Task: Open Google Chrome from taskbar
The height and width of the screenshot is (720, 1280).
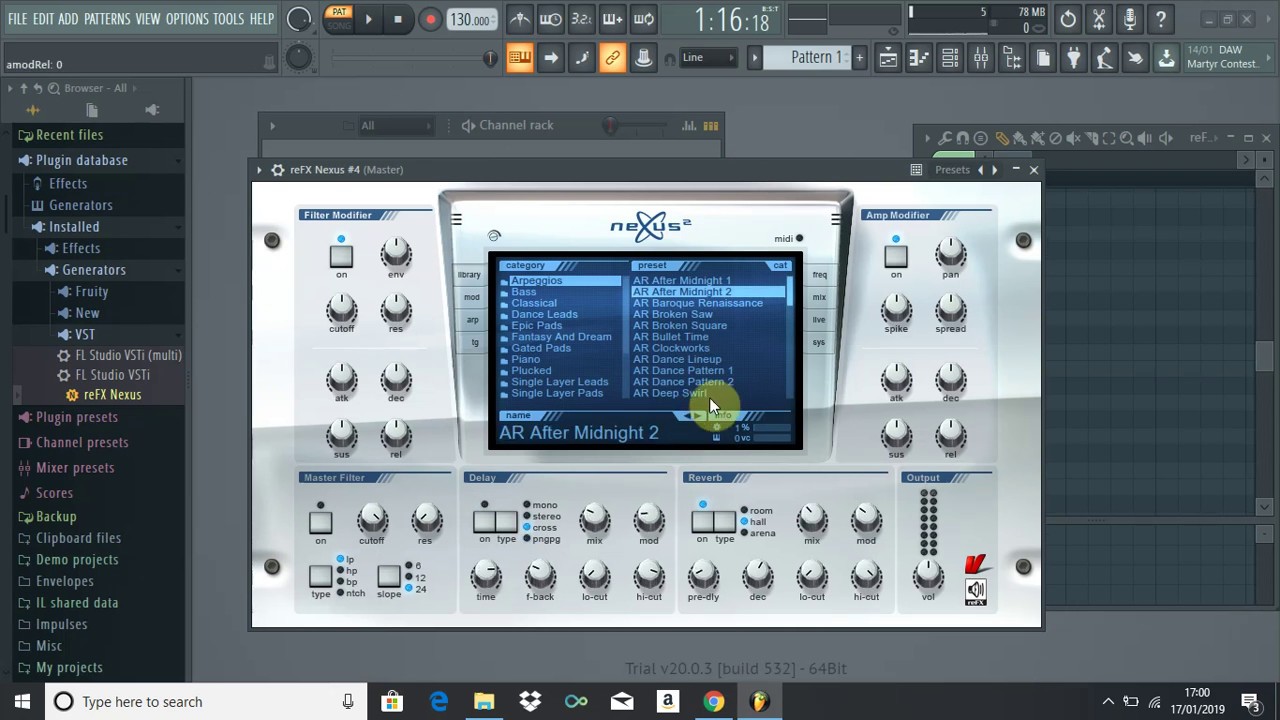Action: coord(713,702)
